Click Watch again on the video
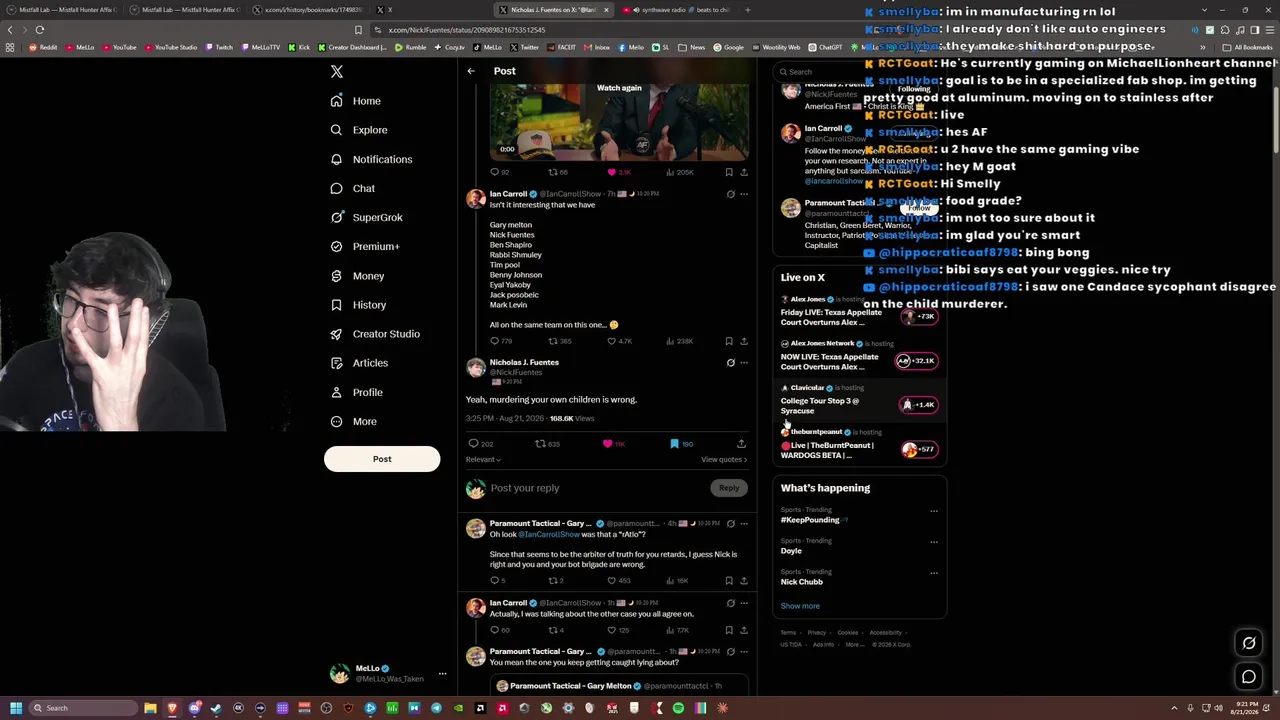This screenshot has height=720, width=1280. (x=619, y=88)
